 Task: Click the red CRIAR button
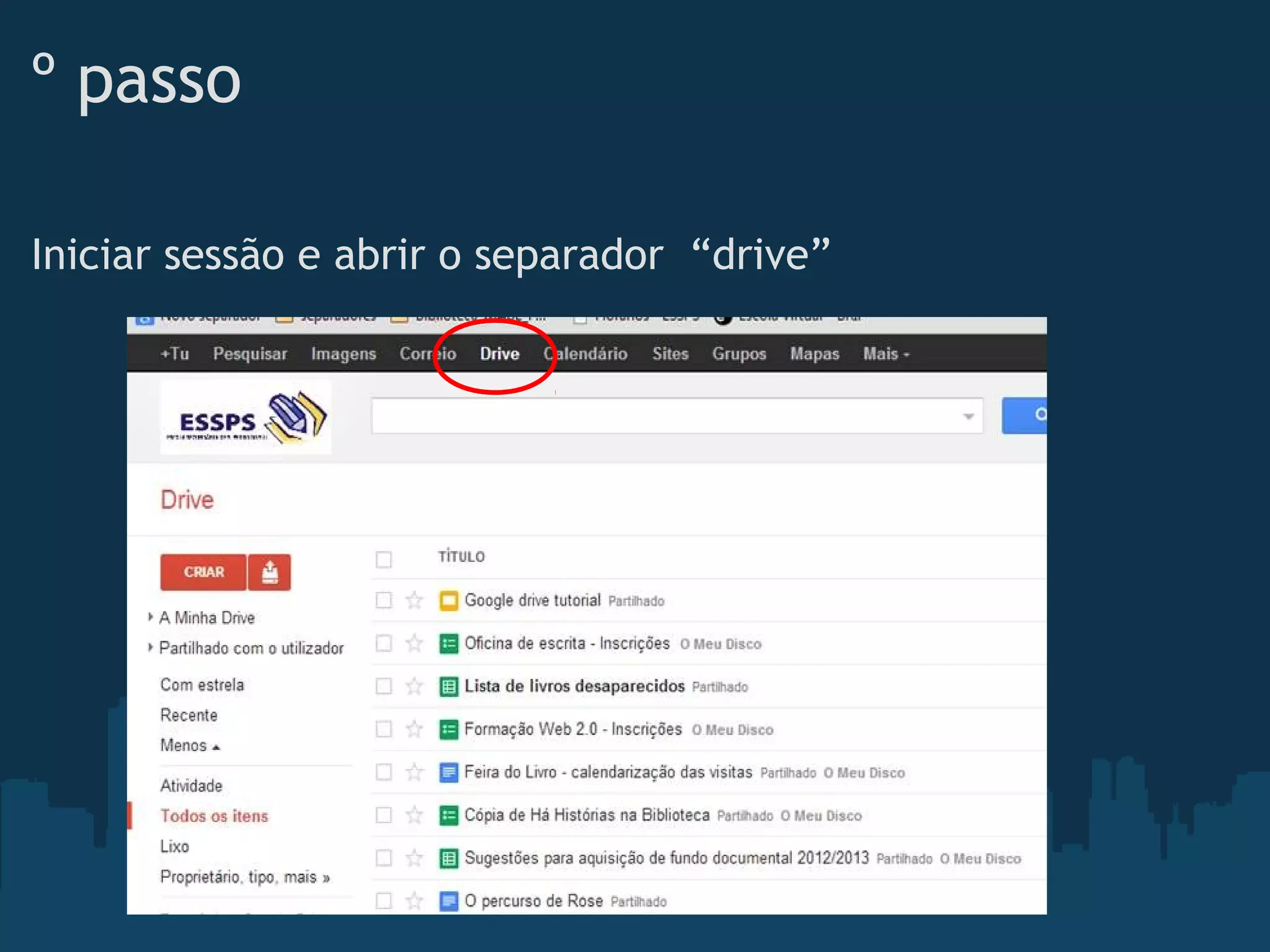[203, 572]
